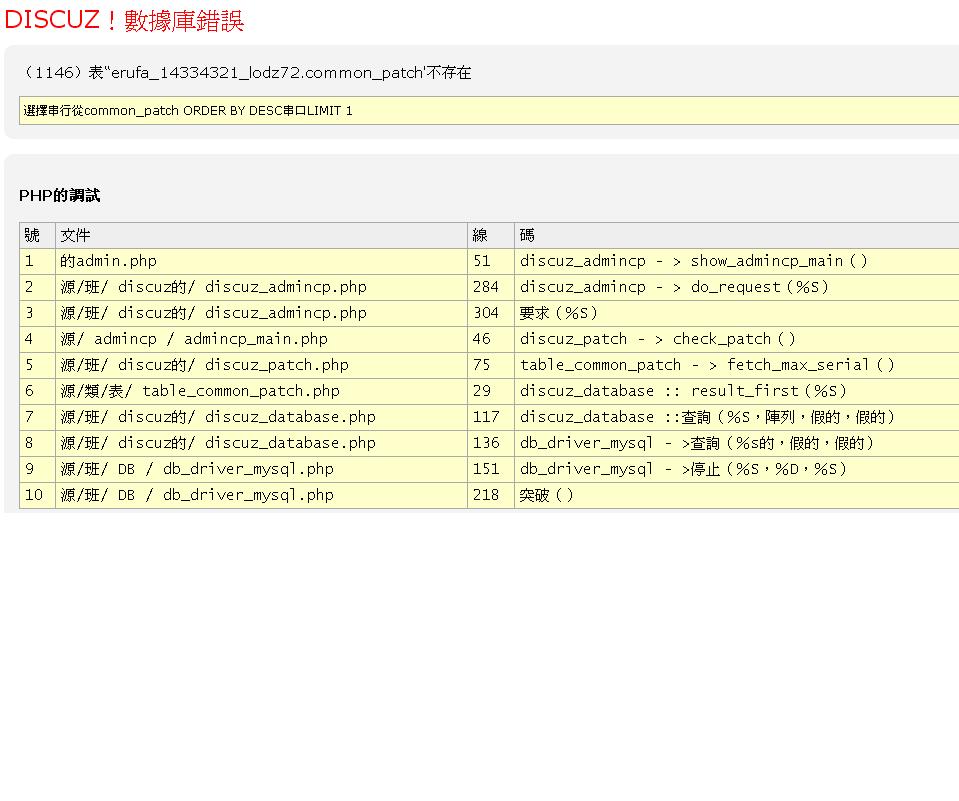Click row number 1 cell
Image resolution: width=959 pixels, height=801 pixels.
click(x=37, y=261)
